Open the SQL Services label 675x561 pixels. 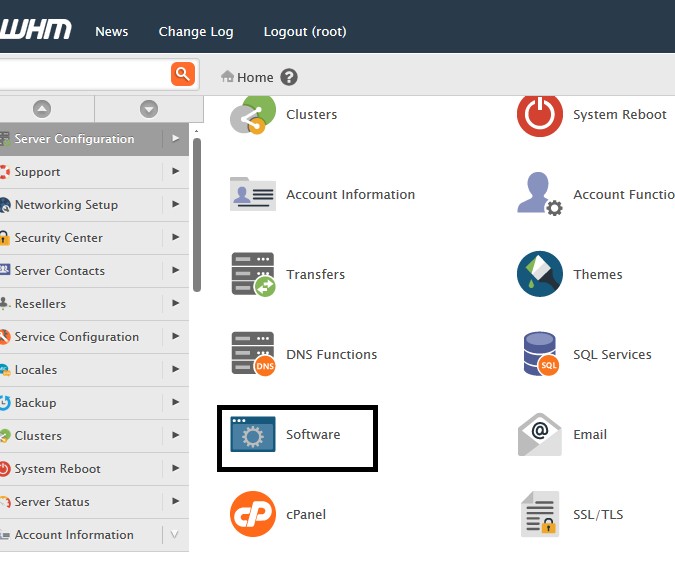point(612,354)
